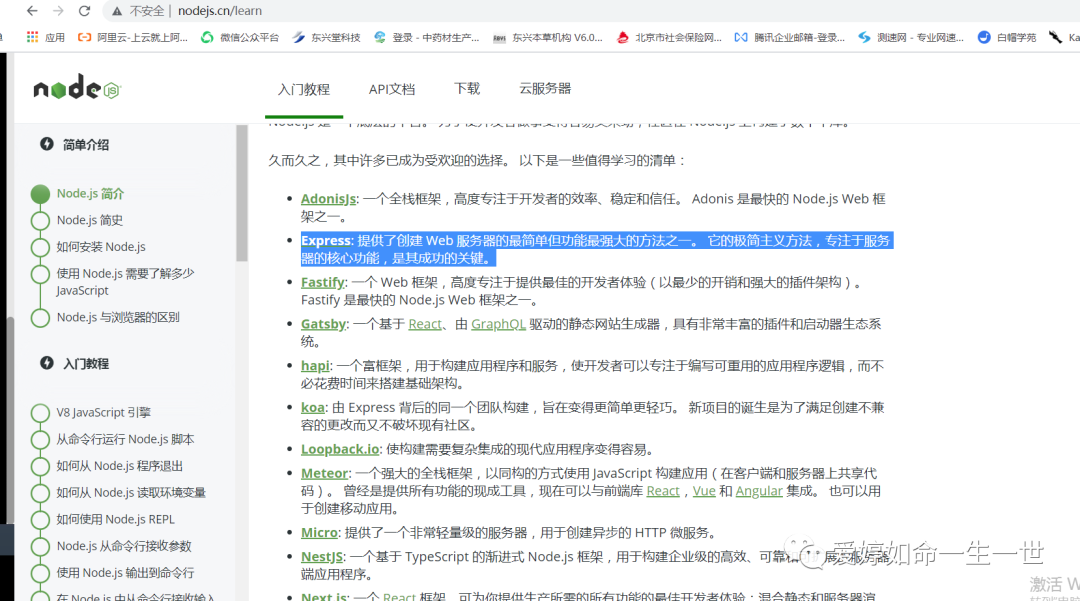Open V8 JavaScript 引擎 in the sidebar

pos(103,412)
